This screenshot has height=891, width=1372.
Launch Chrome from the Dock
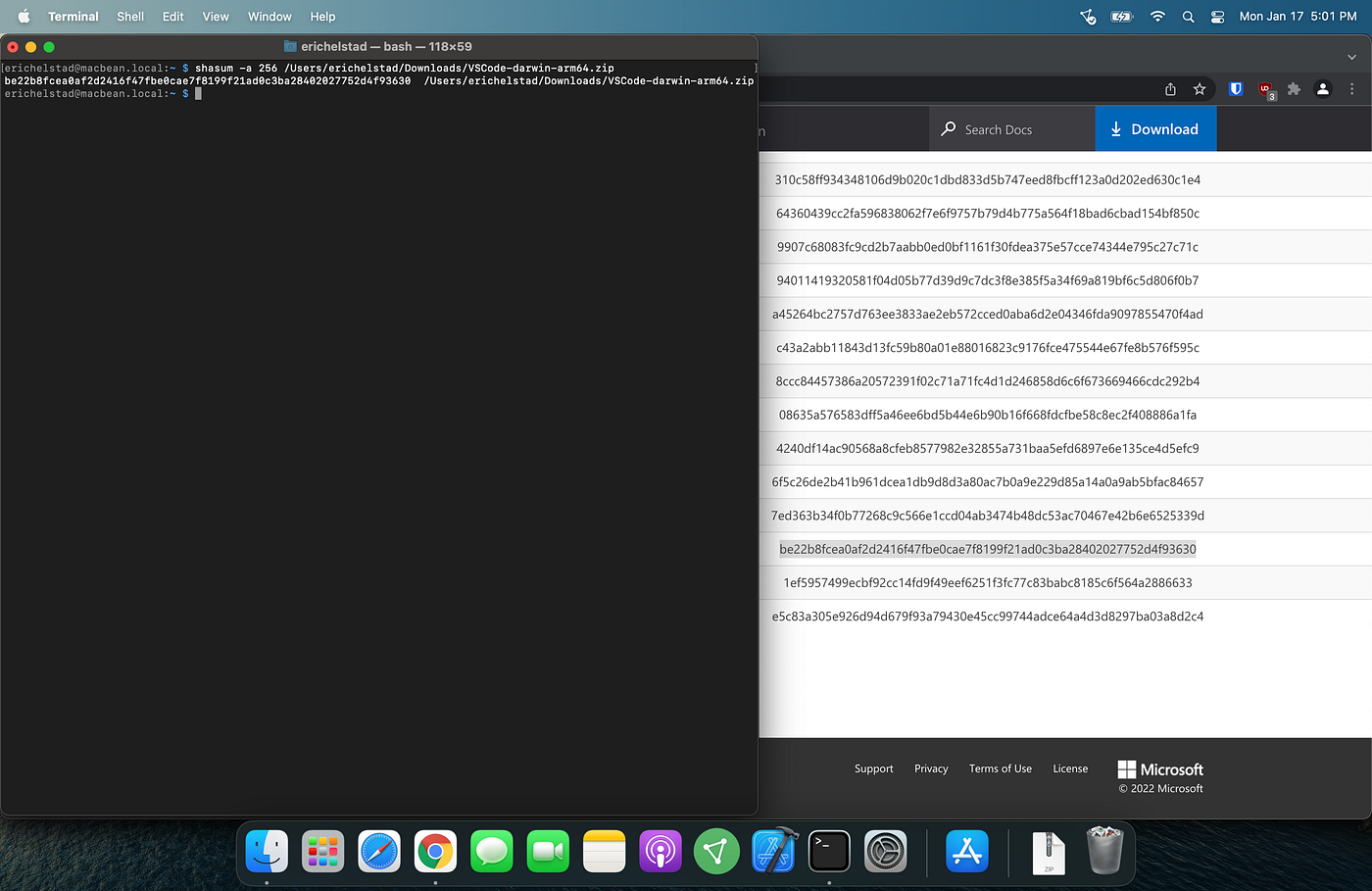point(435,851)
